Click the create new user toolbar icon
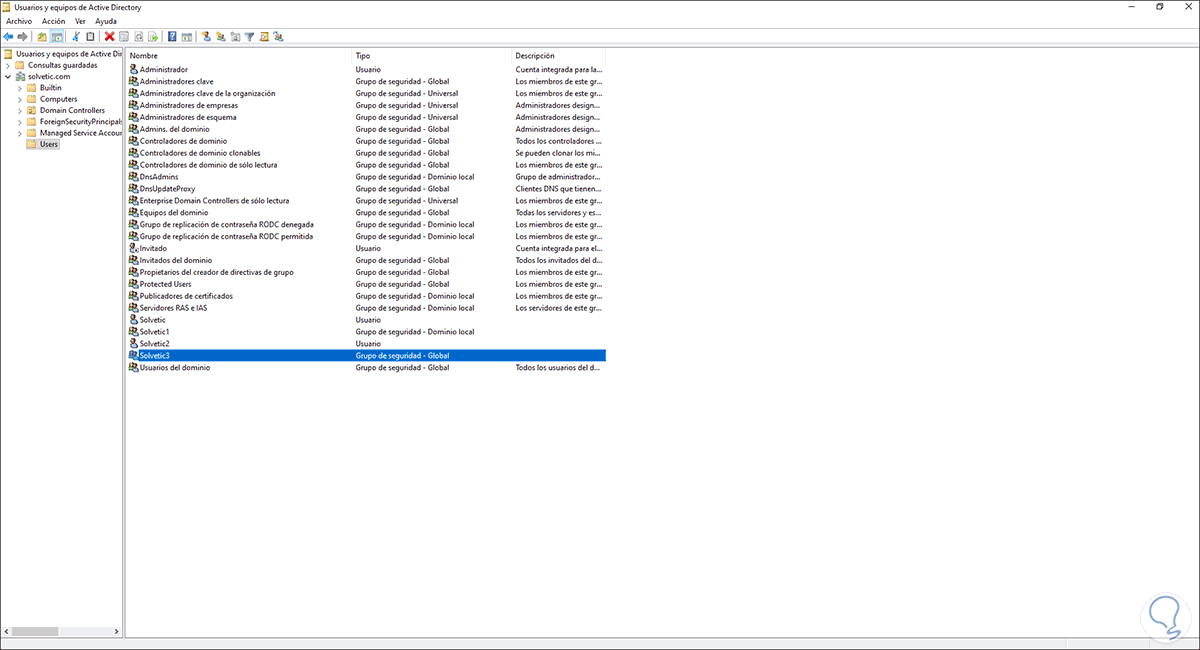This screenshot has height=650, width=1200. [207, 37]
